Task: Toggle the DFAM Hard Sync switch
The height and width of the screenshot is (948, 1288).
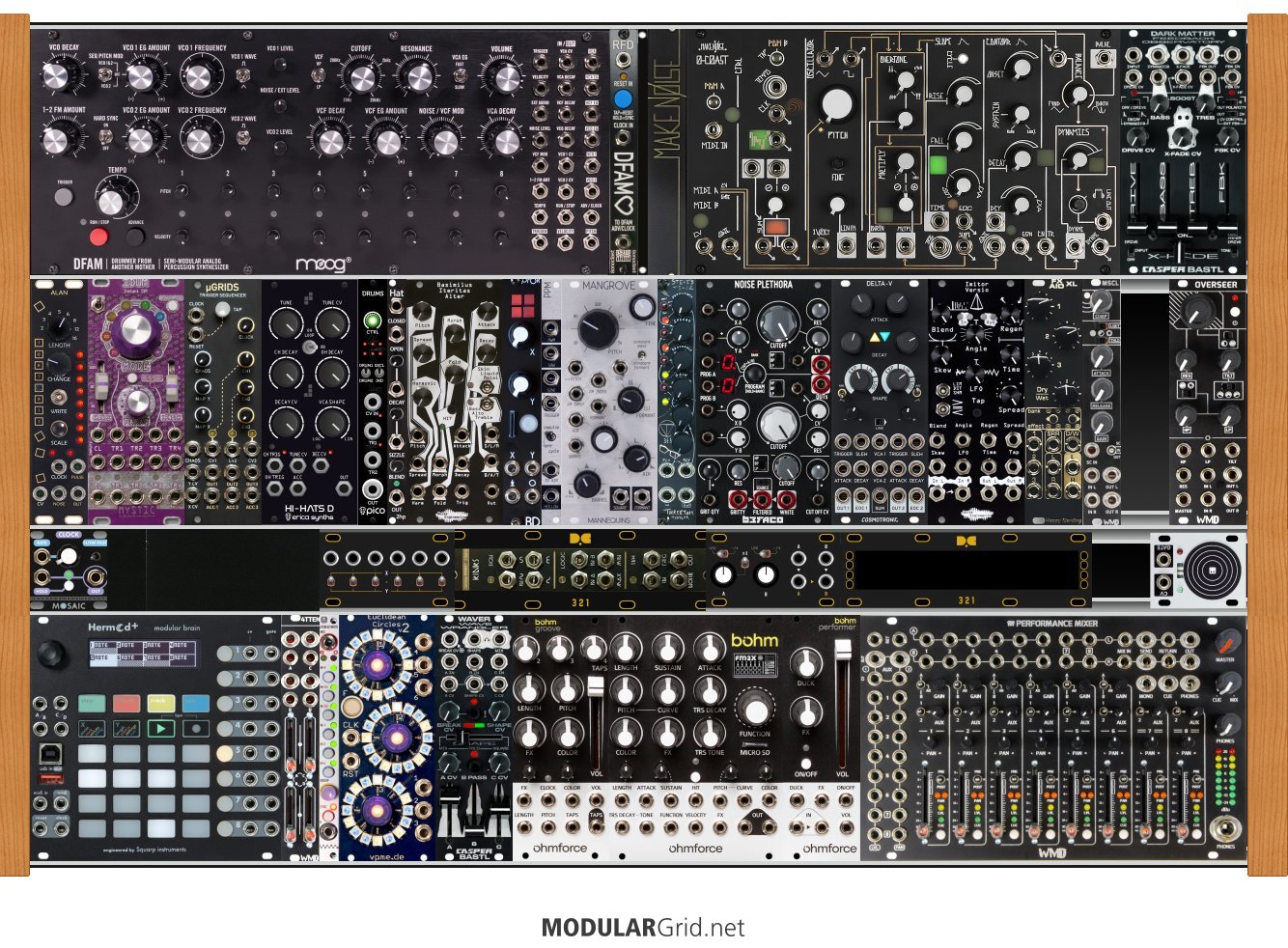Action: [x=104, y=138]
